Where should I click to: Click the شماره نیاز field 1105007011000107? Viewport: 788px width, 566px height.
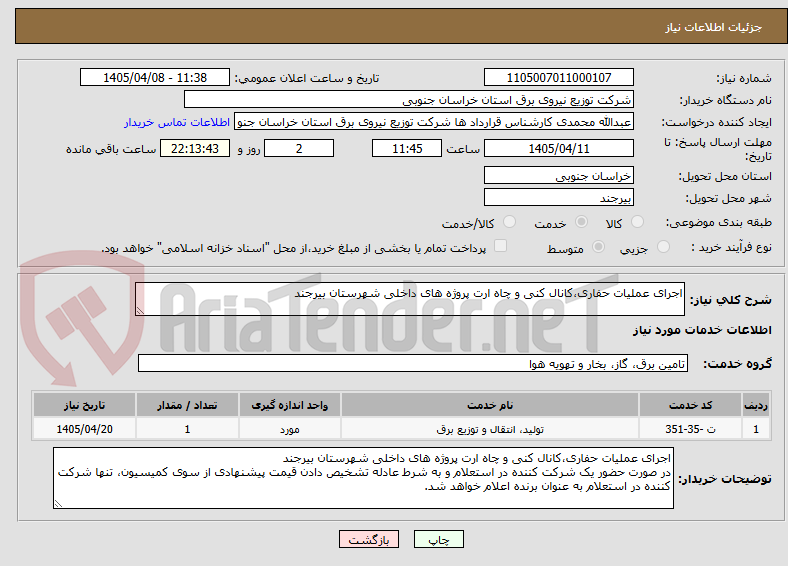[x=558, y=77]
